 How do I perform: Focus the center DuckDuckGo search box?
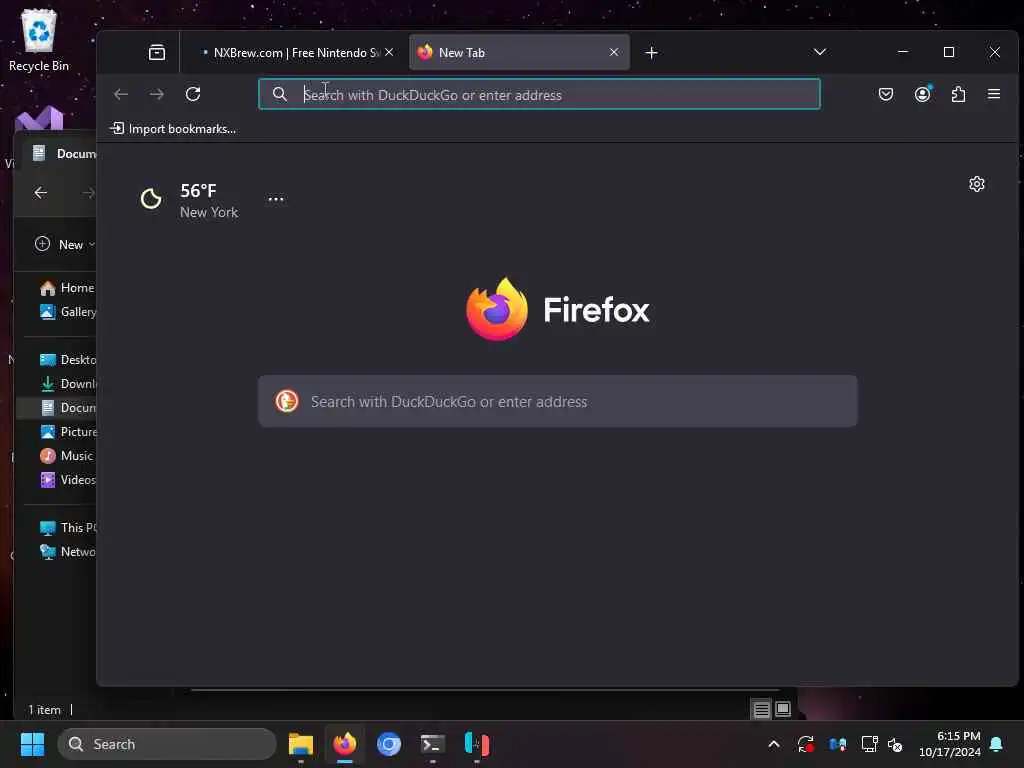click(558, 401)
